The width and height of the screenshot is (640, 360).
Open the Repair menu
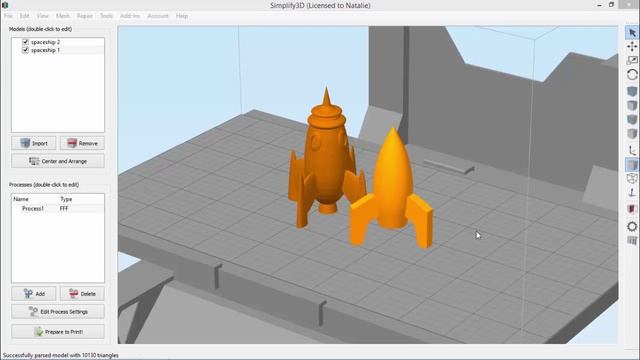point(84,16)
